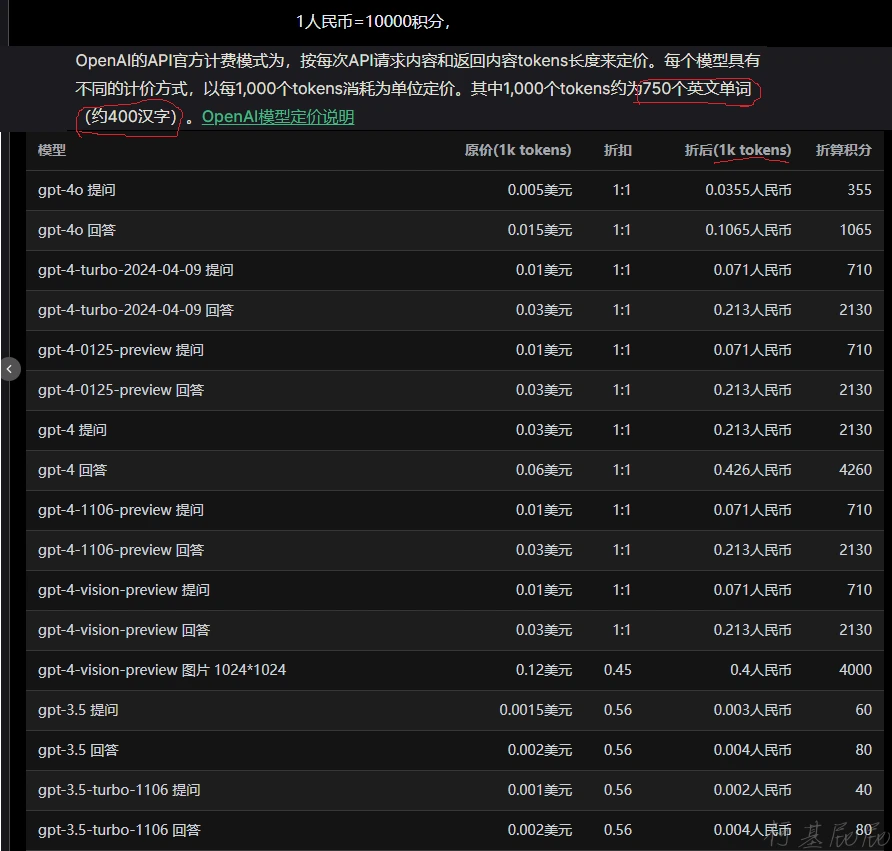Click 0.002美元 in the gpt-3.5-turbo-1106 回答 row
The height and width of the screenshot is (851, 892).
click(x=540, y=830)
